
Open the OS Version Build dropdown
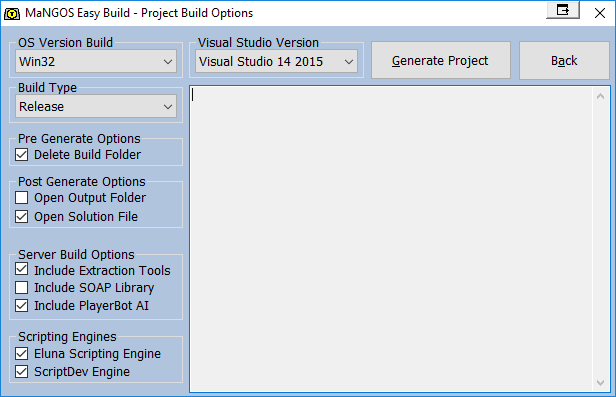(96, 61)
